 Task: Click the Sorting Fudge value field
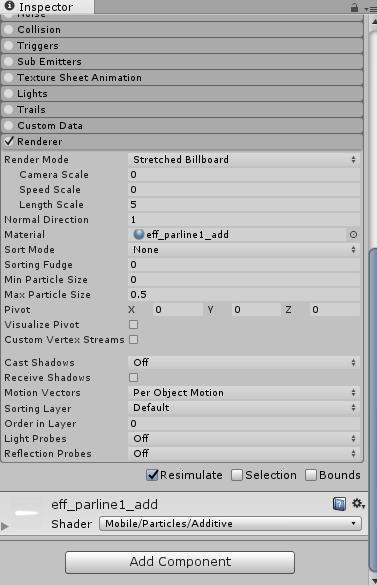click(x=244, y=265)
